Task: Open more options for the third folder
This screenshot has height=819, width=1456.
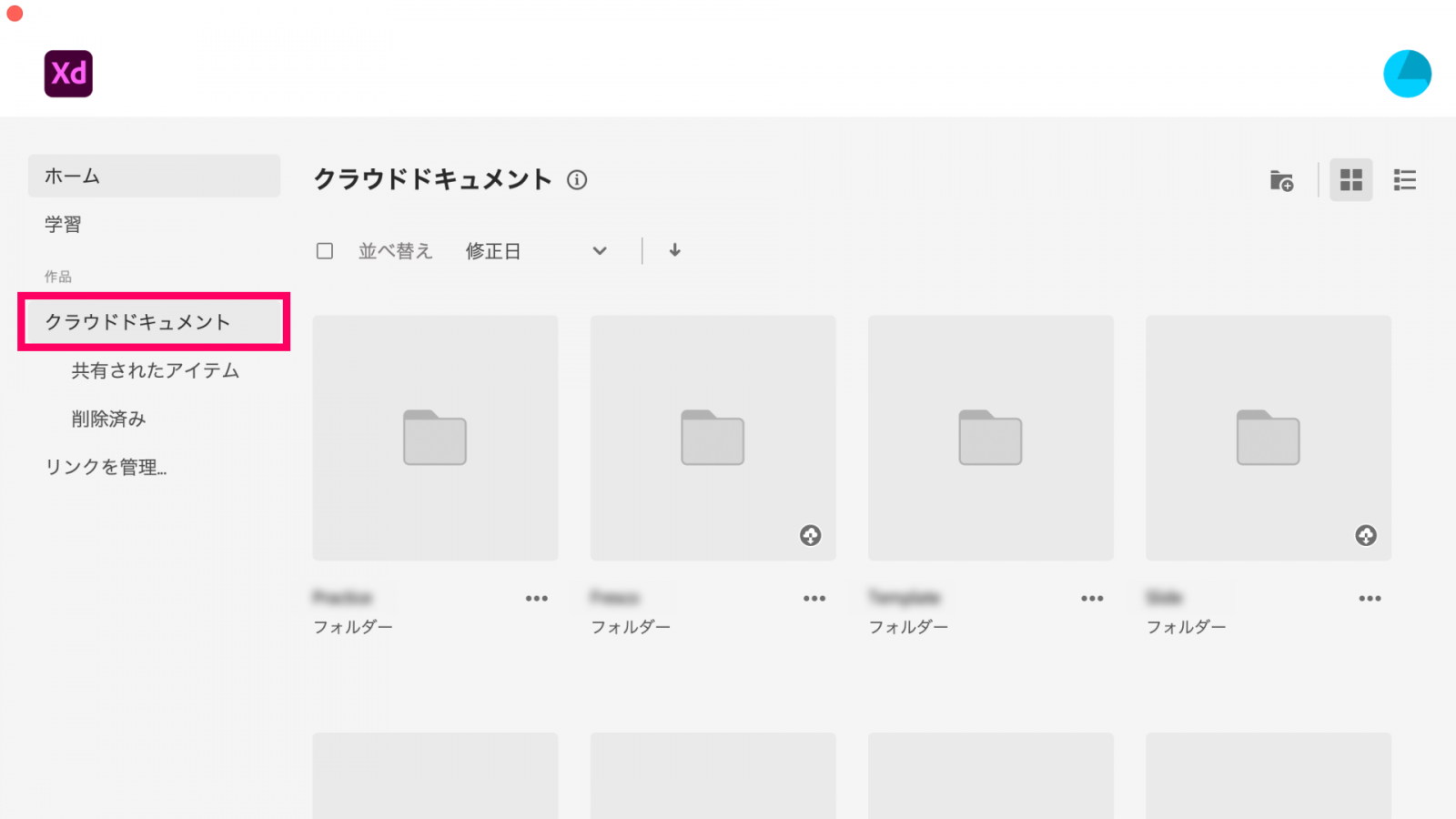Action: pos(1092,599)
